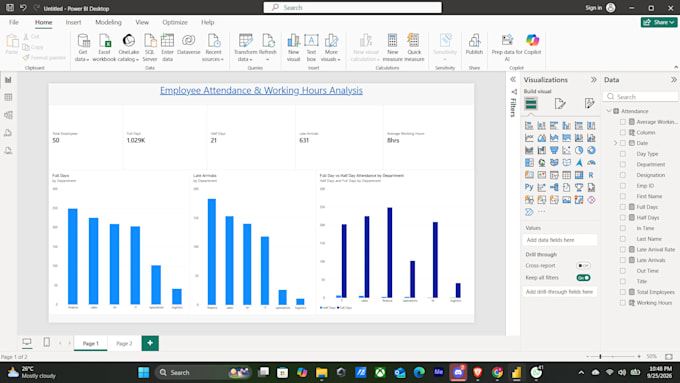Toggle the Cross-report switch
The image size is (680, 383).
click(x=583, y=265)
